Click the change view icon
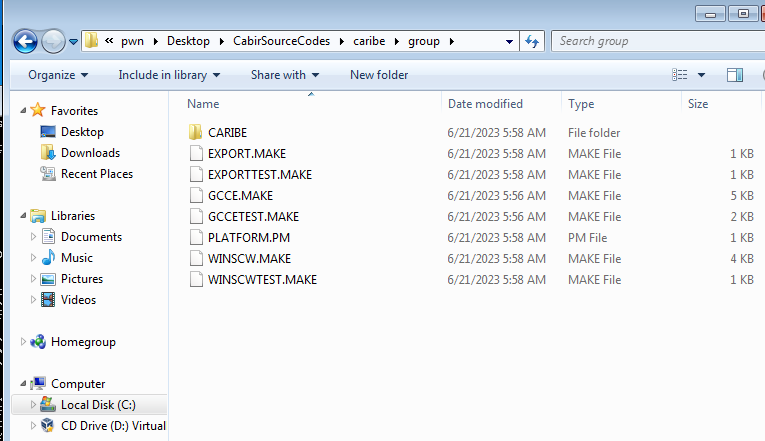Viewport: 765px width, 441px height. (680, 75)
